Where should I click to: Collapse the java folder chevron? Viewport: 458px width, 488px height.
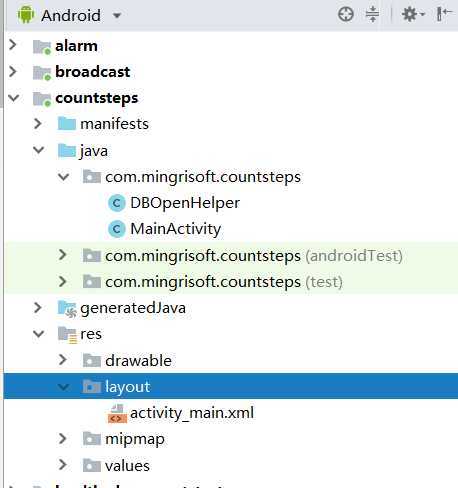[x=39, y=150]
